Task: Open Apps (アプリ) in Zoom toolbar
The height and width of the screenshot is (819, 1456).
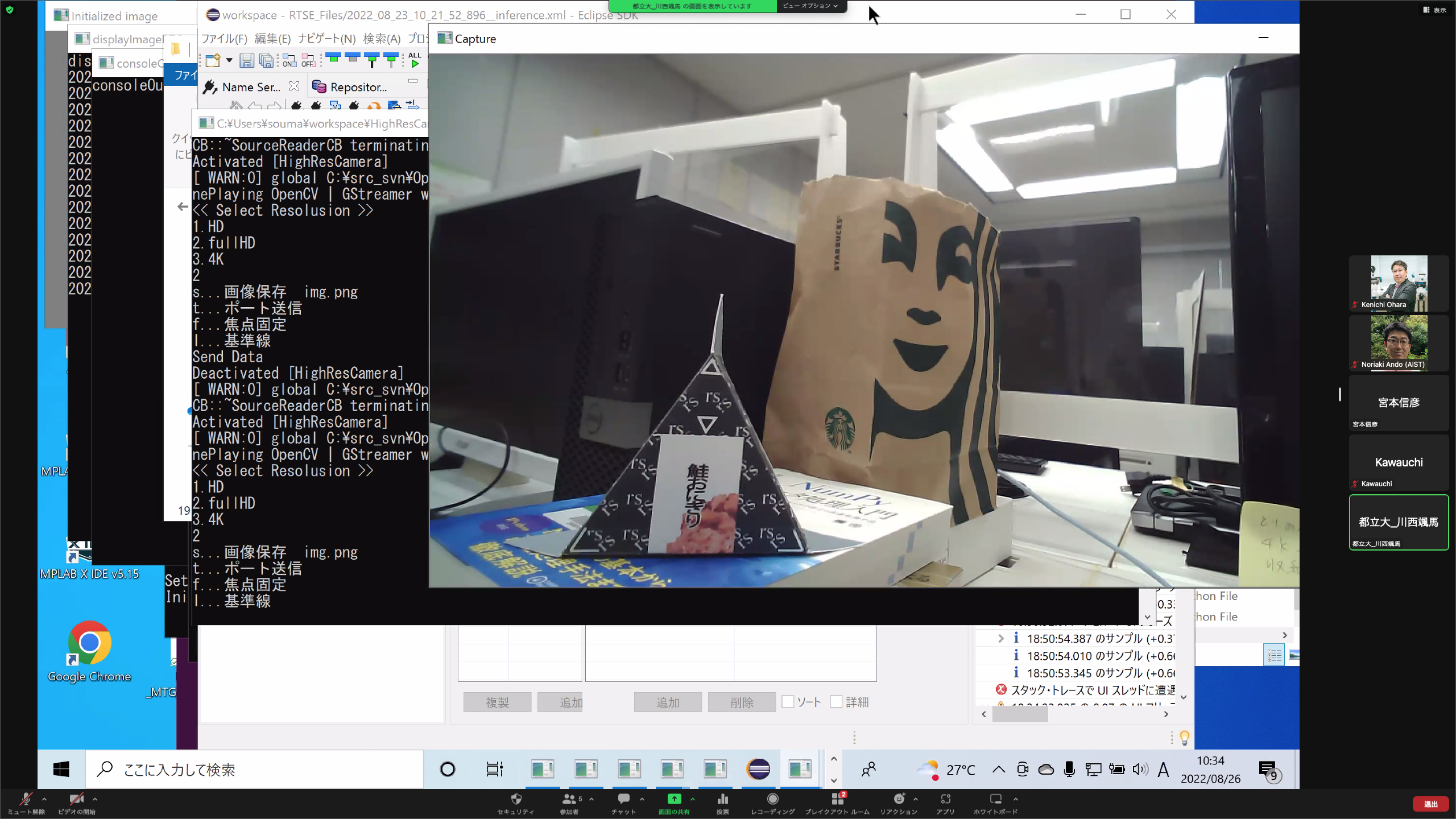Action: (945, 803)
